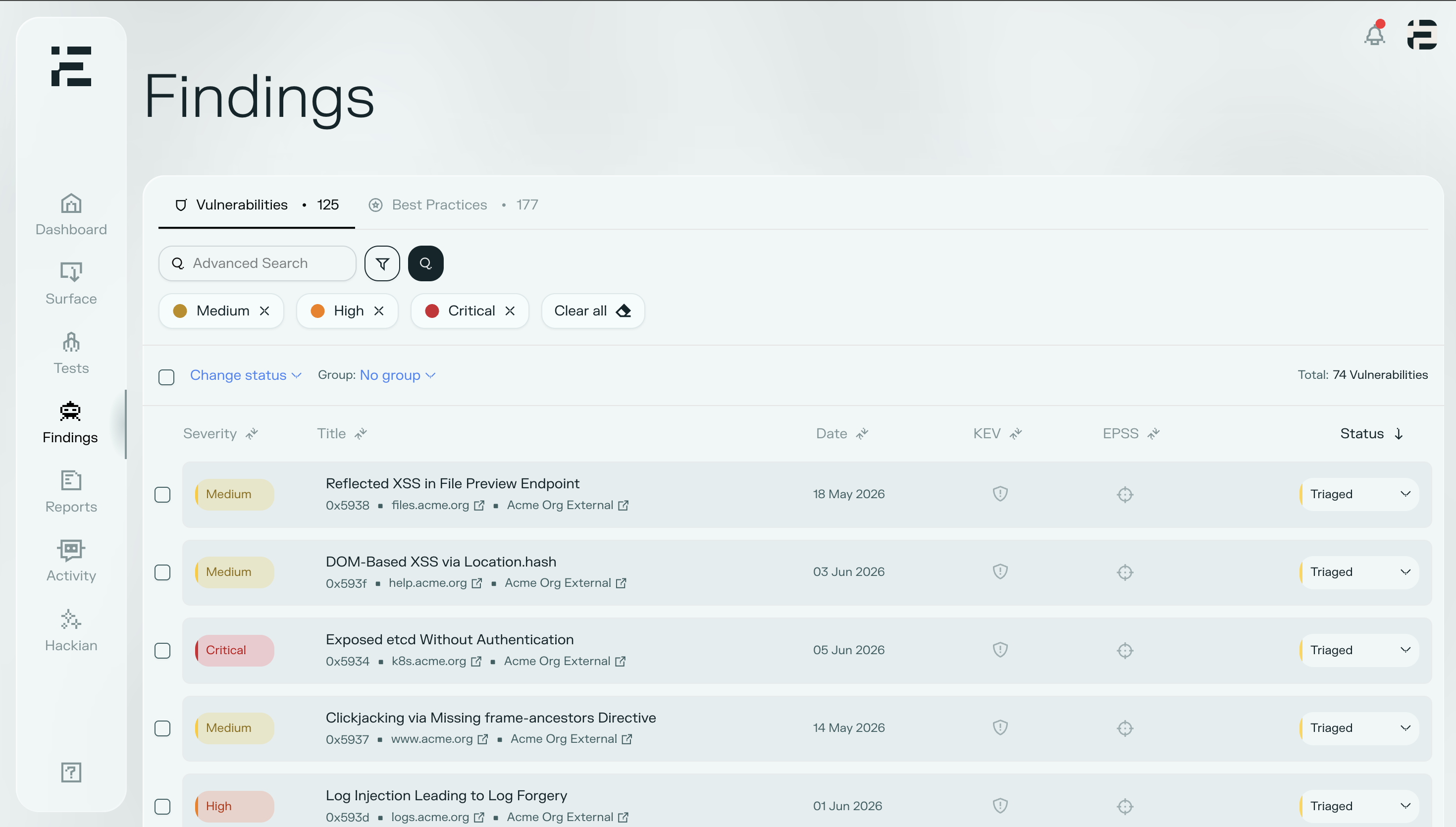Open the filter funnel button
1456x827 pixels.
[x=382, y=263]
